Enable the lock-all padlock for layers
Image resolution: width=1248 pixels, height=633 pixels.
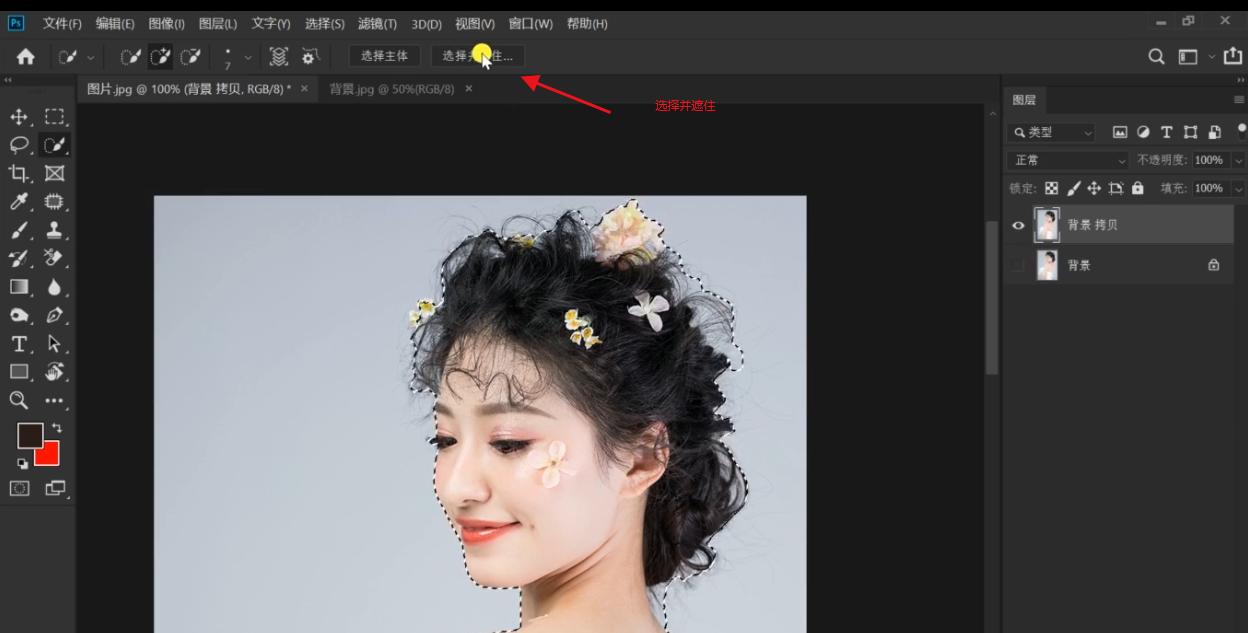tap(1138, 188)
